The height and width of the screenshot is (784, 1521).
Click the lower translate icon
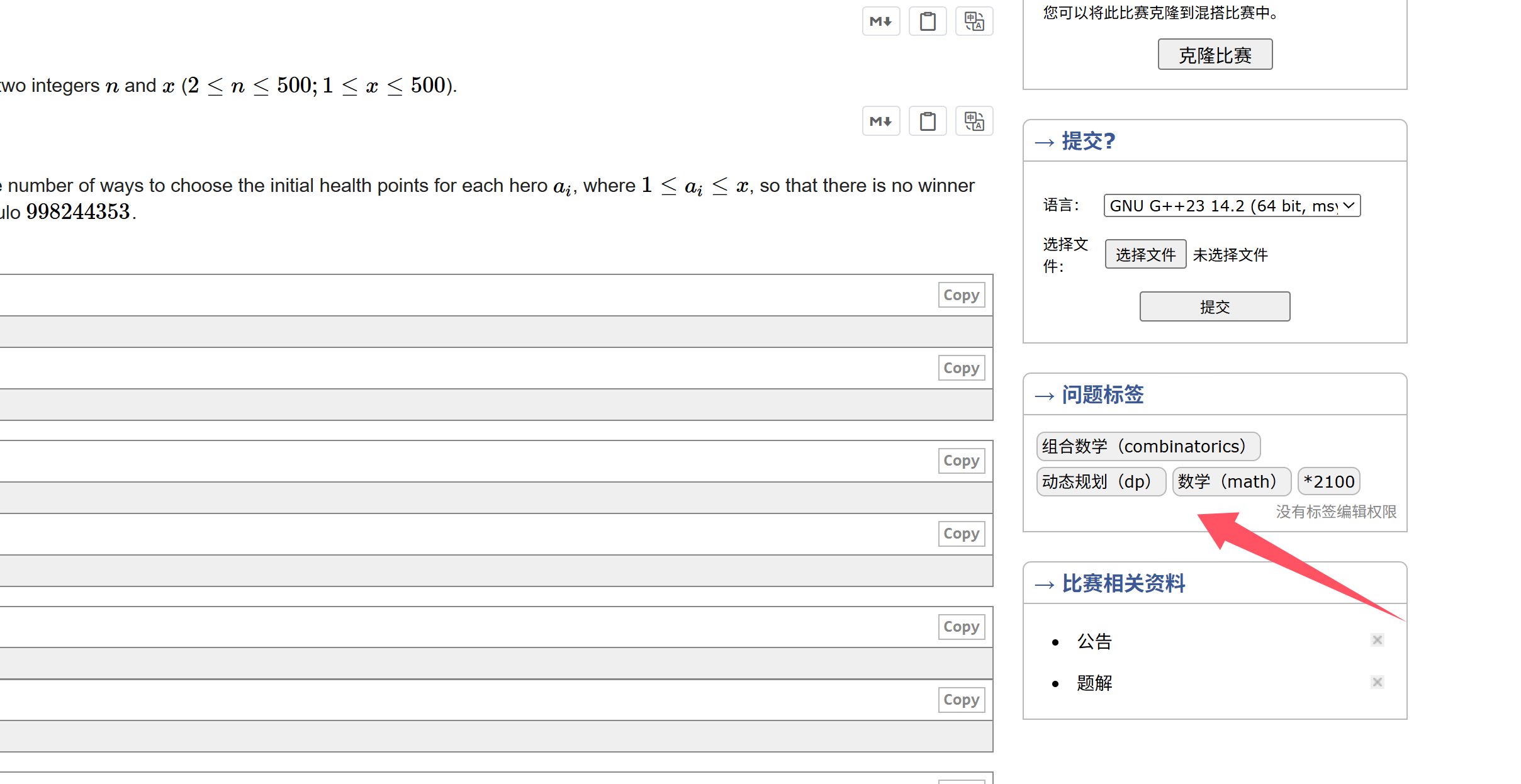pos(974,121)
